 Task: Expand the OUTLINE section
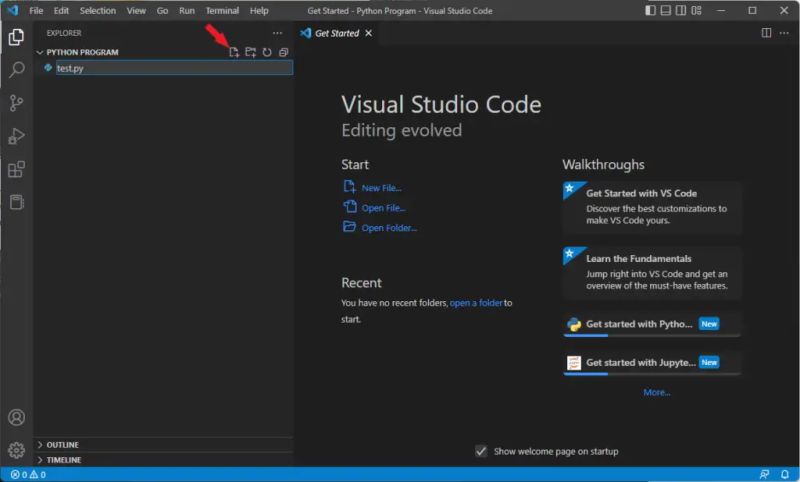pyautogui.click(x=164, y=445)
